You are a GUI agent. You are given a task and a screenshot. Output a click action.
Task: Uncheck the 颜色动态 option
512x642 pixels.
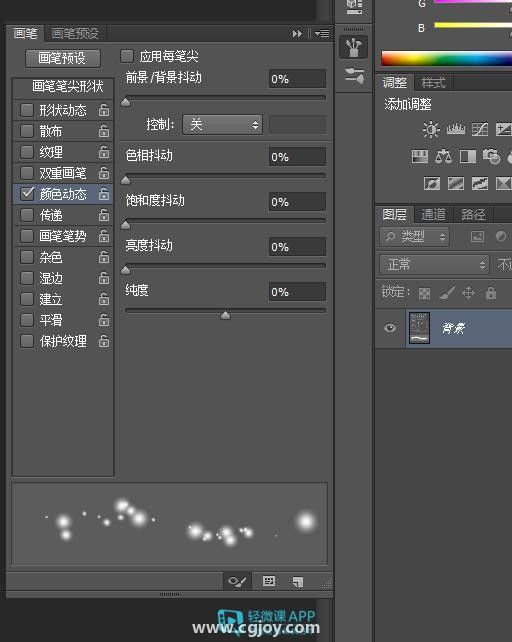27,194
